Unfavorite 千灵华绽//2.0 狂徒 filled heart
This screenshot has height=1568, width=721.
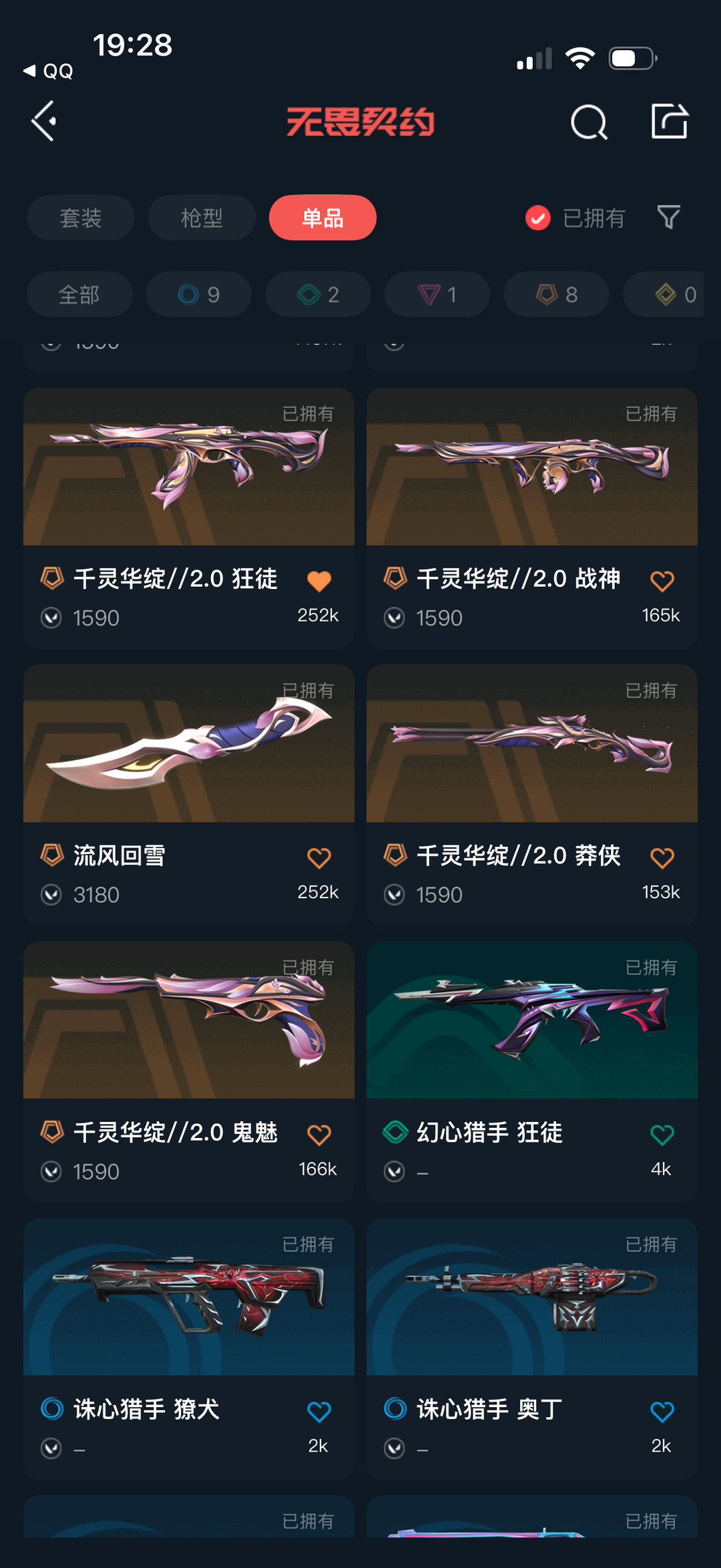pyautogui.click(x=319, y=581)
